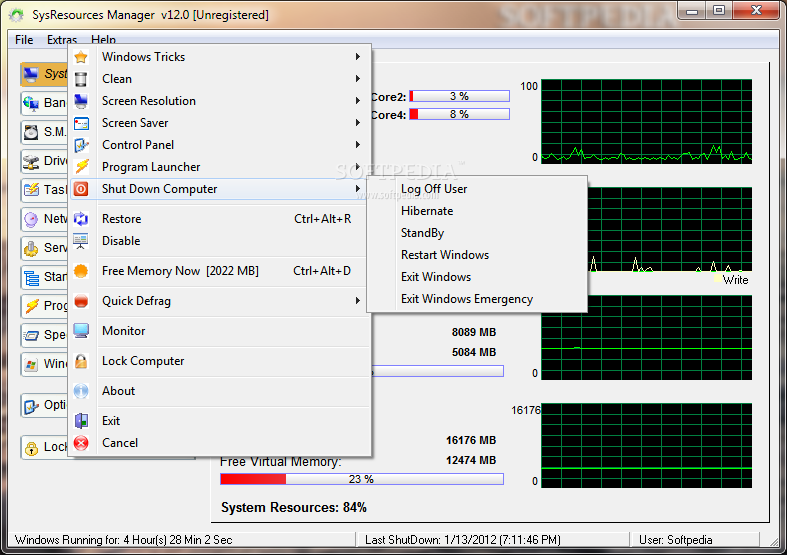
Task: Click the Monitor screen icon
Action: pyautogui.click(x=81, y=331)
